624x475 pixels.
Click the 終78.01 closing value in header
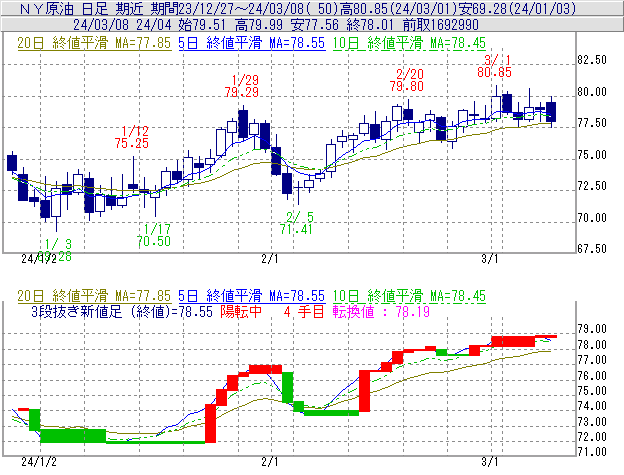pos(370,25)
